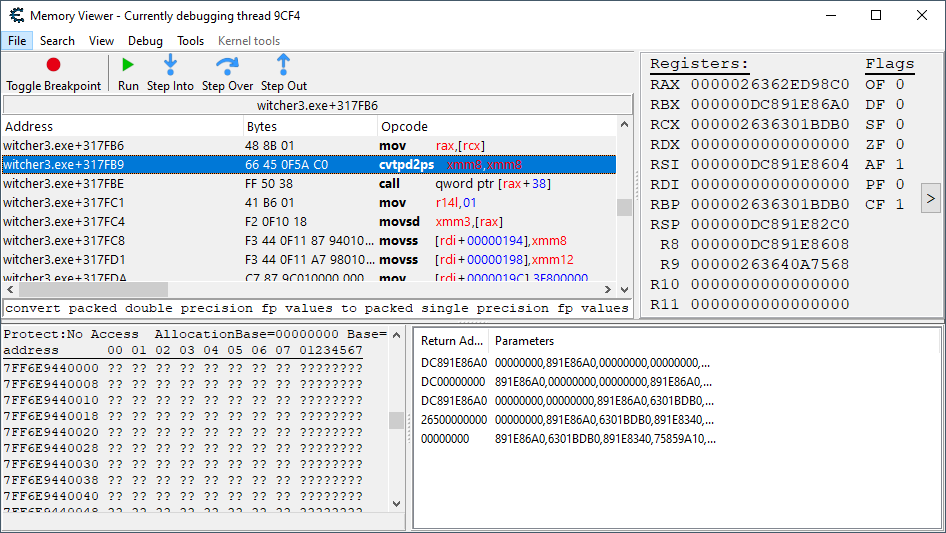
Task: Click the Cheat Engine logo in title bar
Action: 15,15
